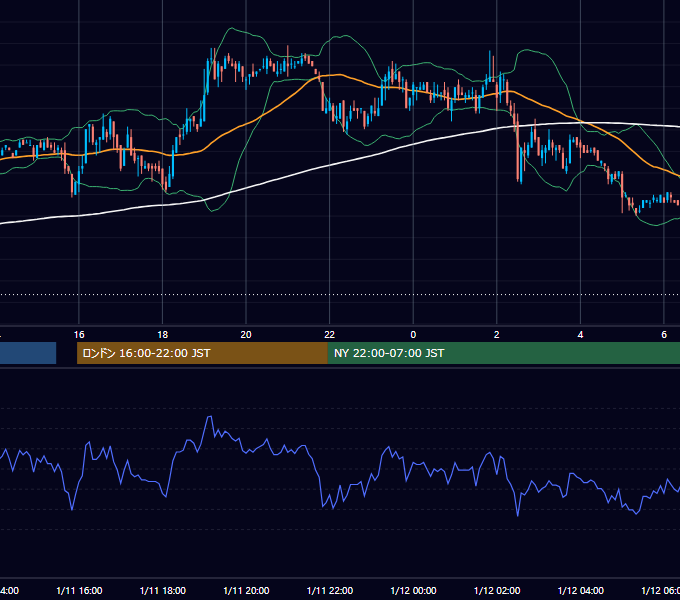Click the 6 hour label on upper axis
680x600 pixels.
pyautogui.click(x=664, y=335)
